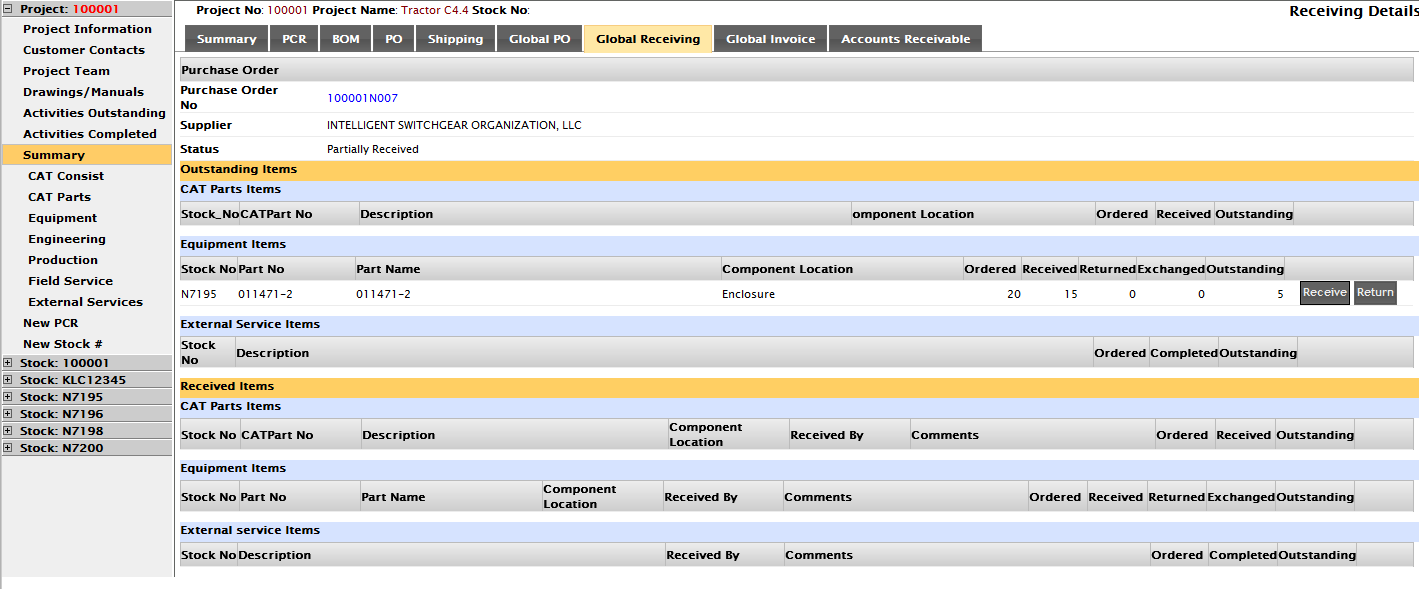Expand the Stock: N7196 node
Image resolution: width=1419 pixels, height=589 pixels.
(8, 414)
